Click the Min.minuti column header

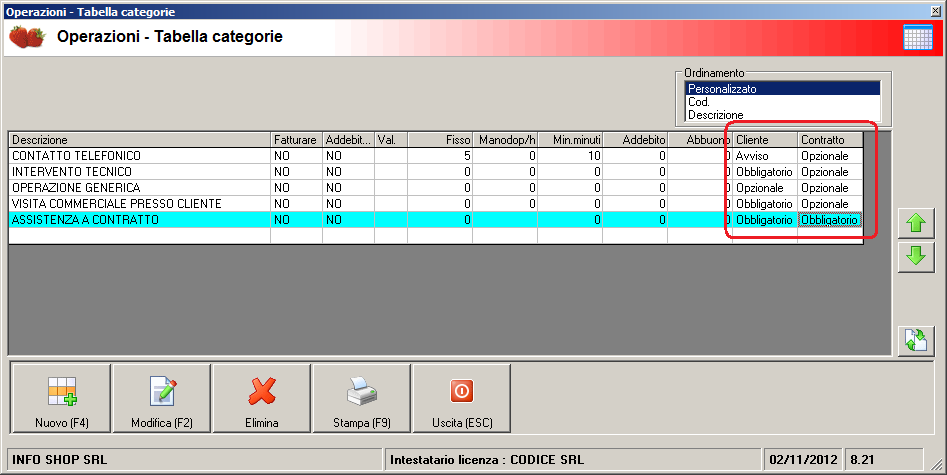570,140
